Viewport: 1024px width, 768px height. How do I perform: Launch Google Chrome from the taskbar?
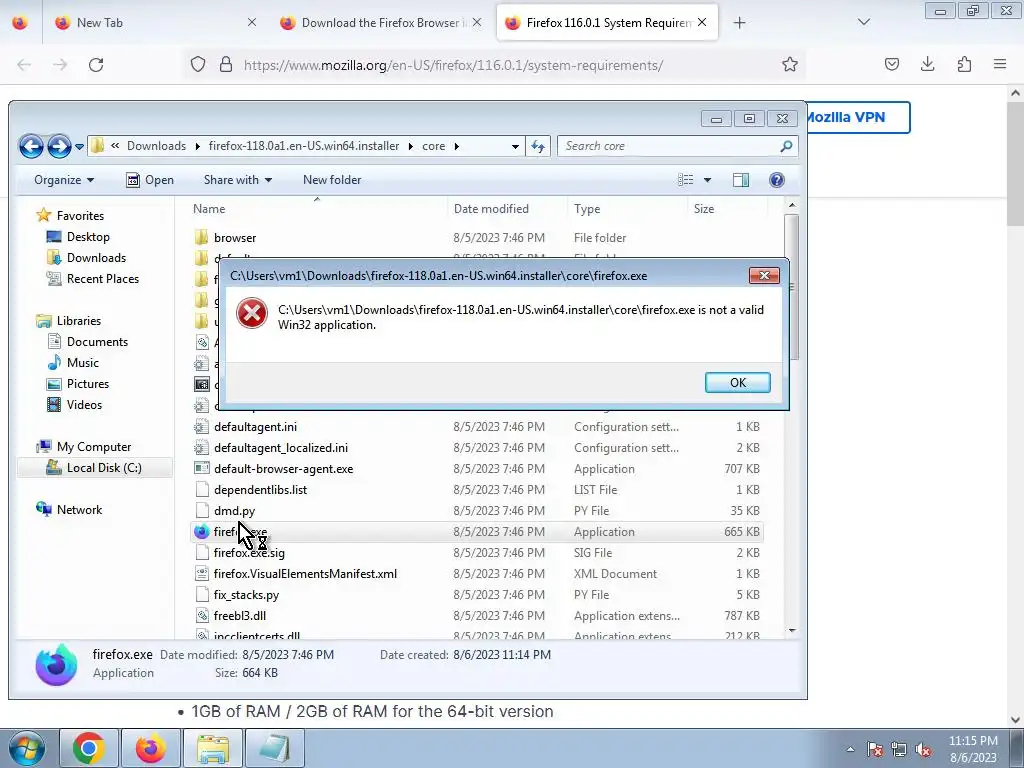89,748
